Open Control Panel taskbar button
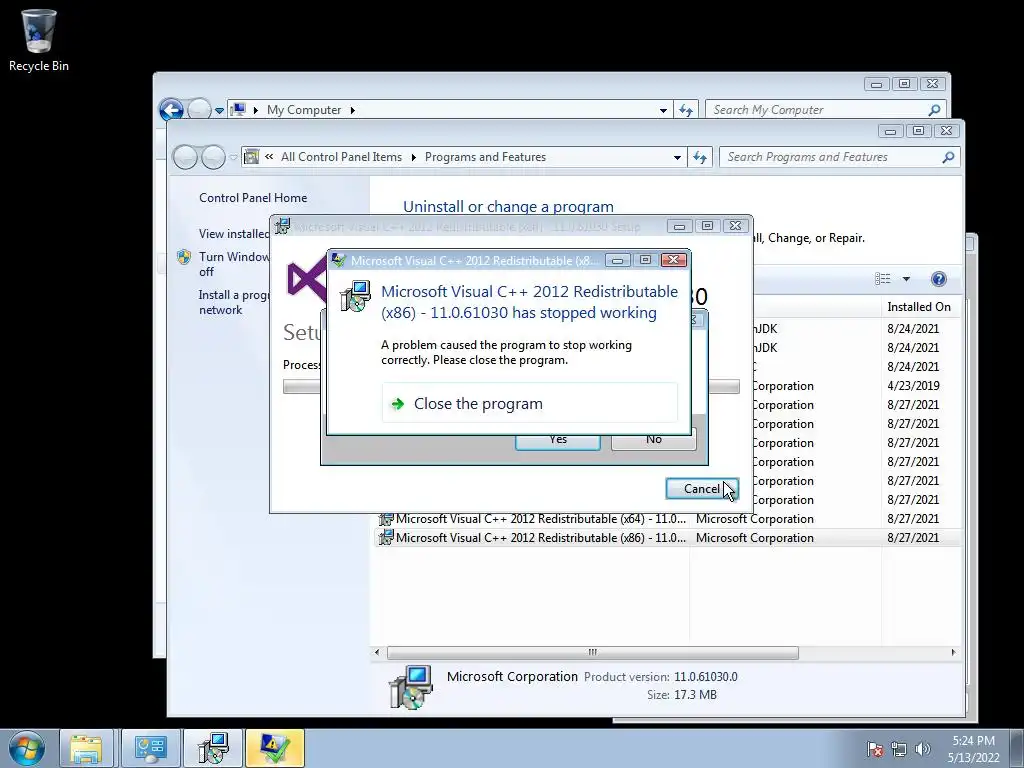Screen dimensions: 1024x768 (150, 748)
